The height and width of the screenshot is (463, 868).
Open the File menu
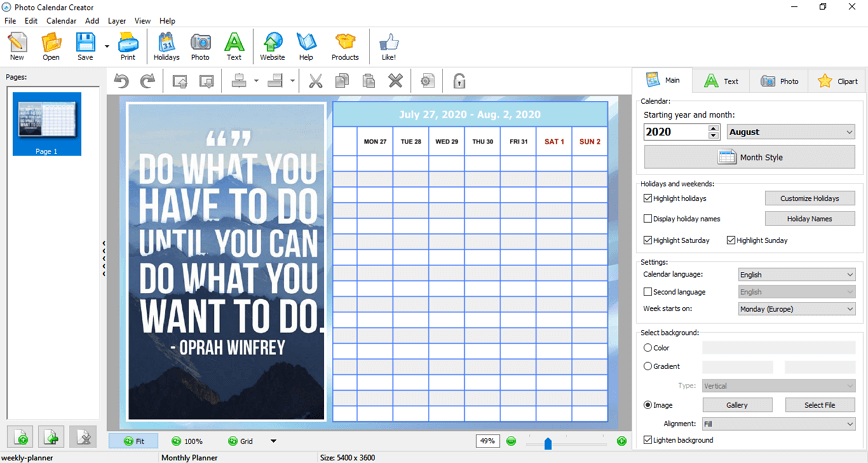point(10,21)
